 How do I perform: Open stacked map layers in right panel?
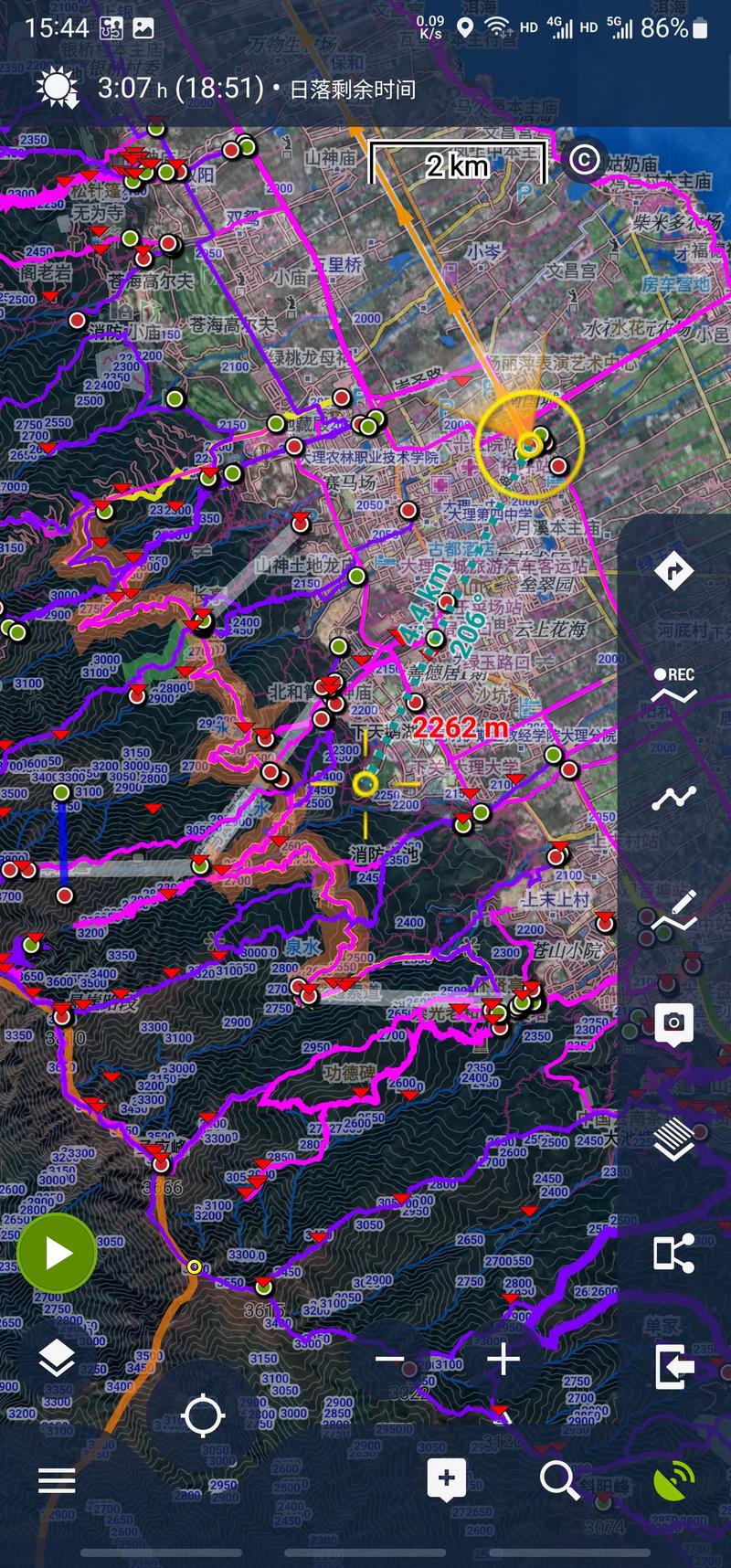tap(674, 1139)
